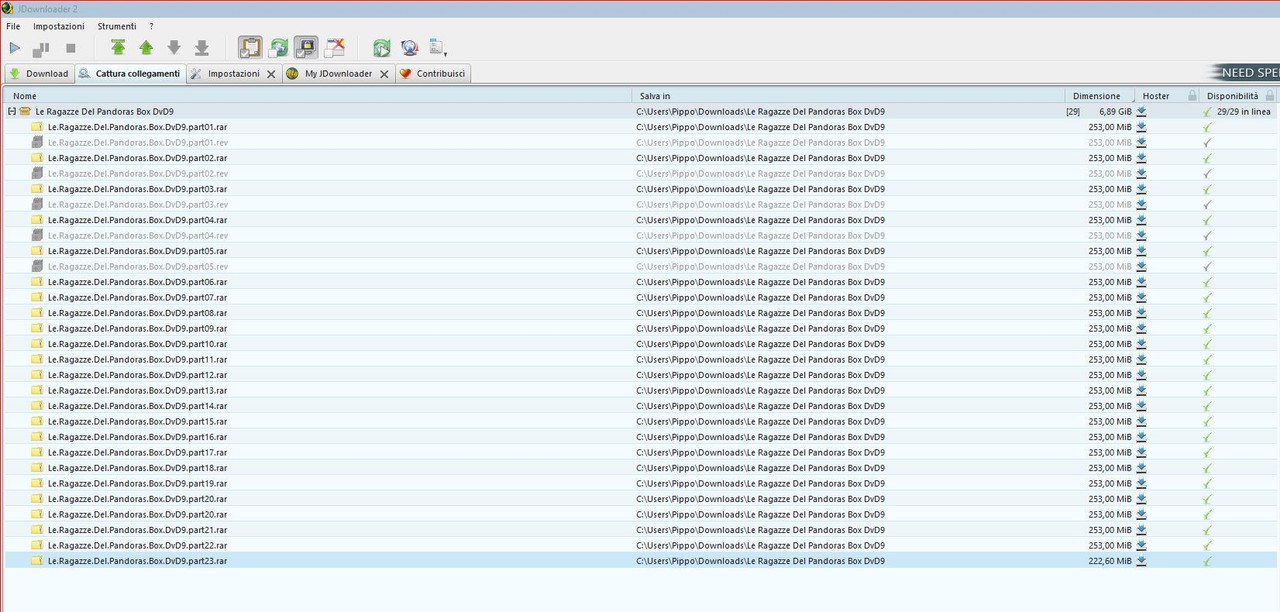Switch to the Download tab

tap(39, 74)
